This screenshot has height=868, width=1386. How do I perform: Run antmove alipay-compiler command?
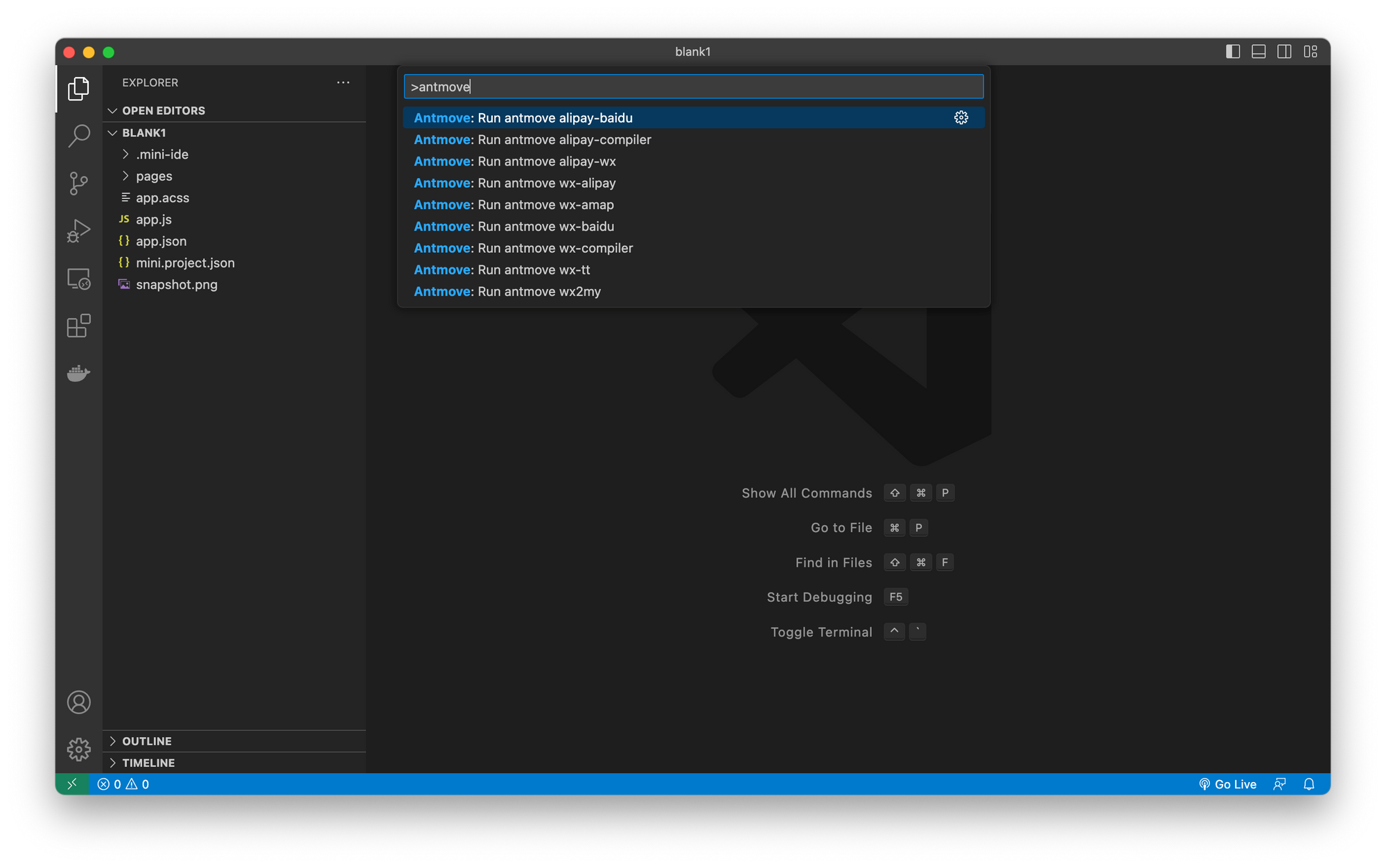694,140
